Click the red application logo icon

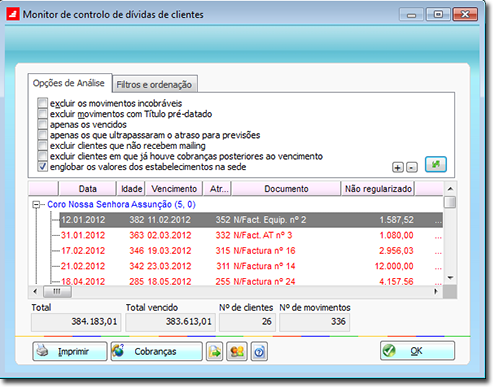[13, 14]
